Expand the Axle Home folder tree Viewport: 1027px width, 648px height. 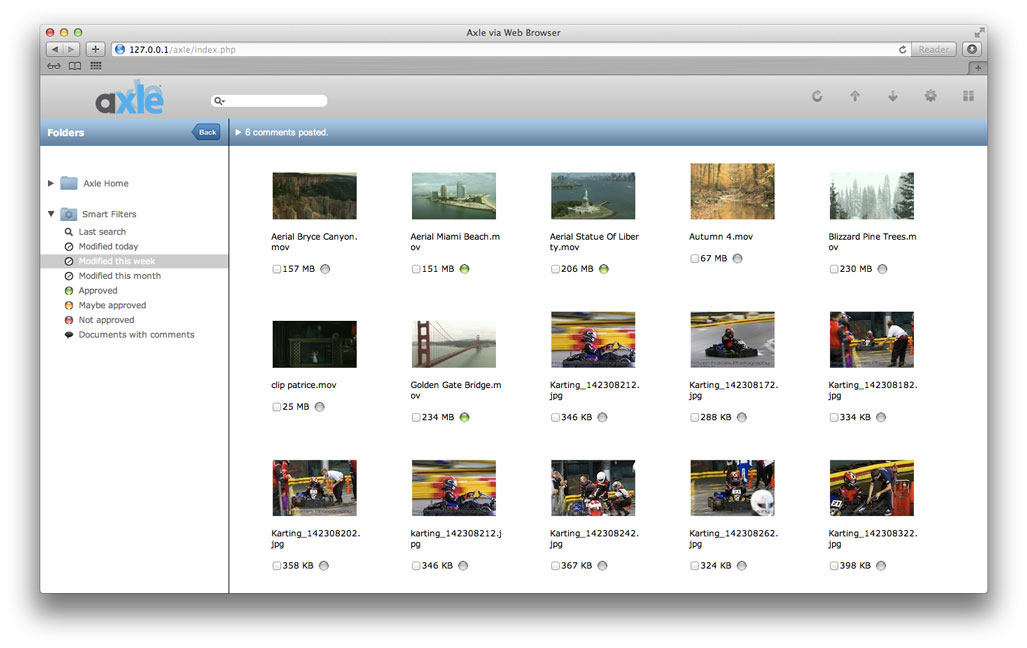click(x=51, y=183)
